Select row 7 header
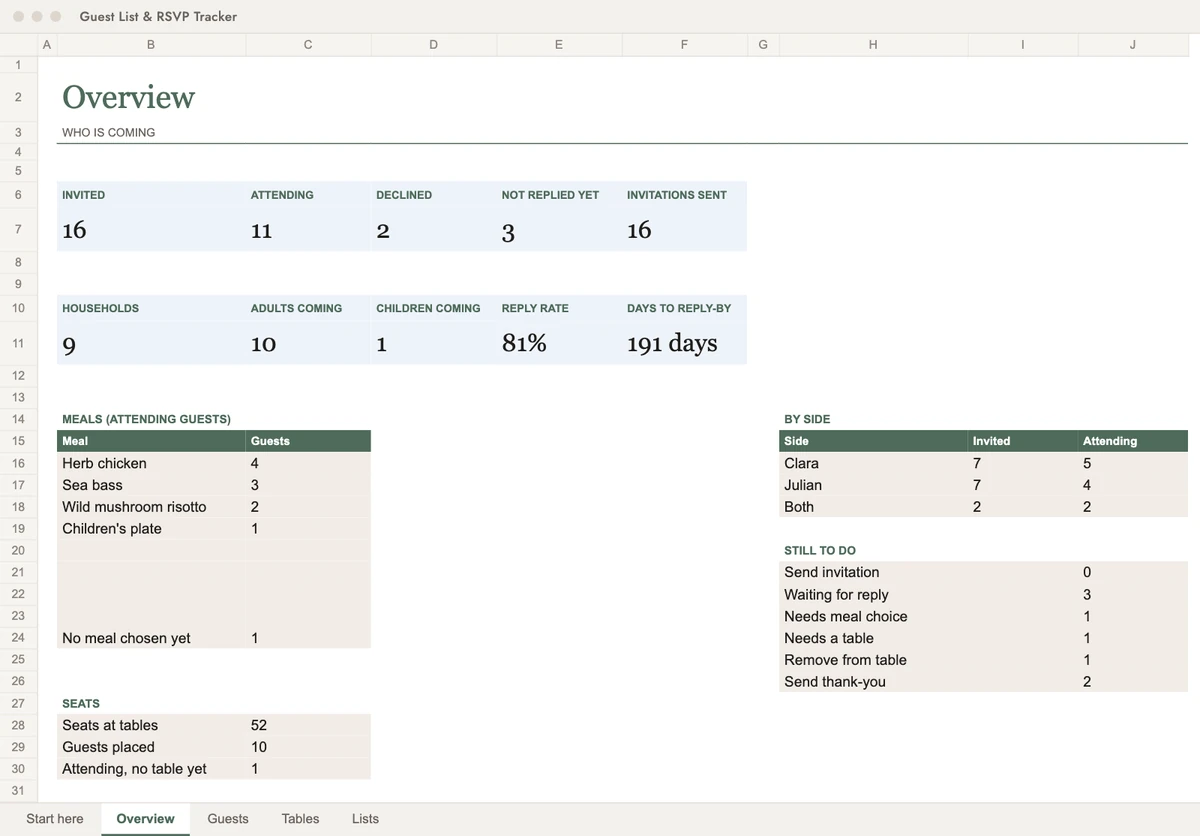 (18, 229)
